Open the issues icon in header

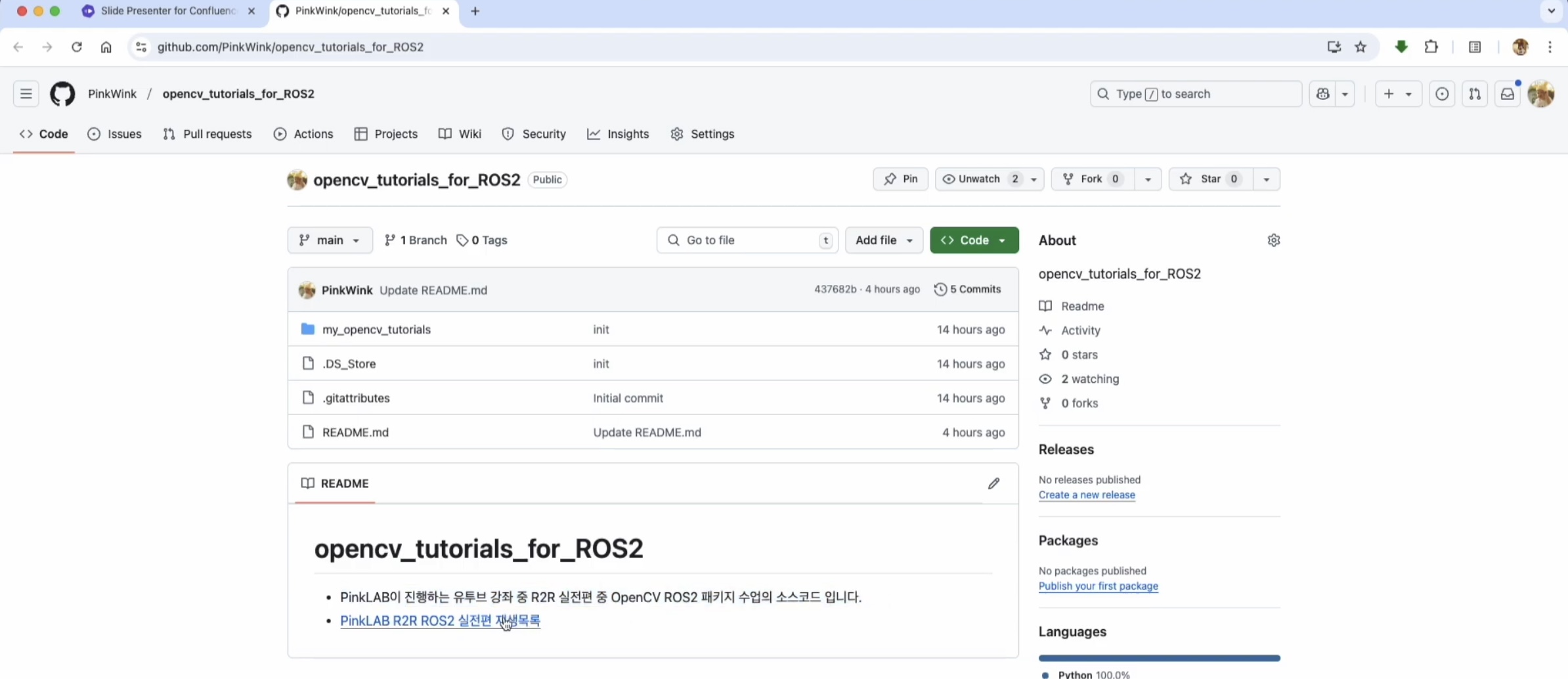[x=1442, y=94]
